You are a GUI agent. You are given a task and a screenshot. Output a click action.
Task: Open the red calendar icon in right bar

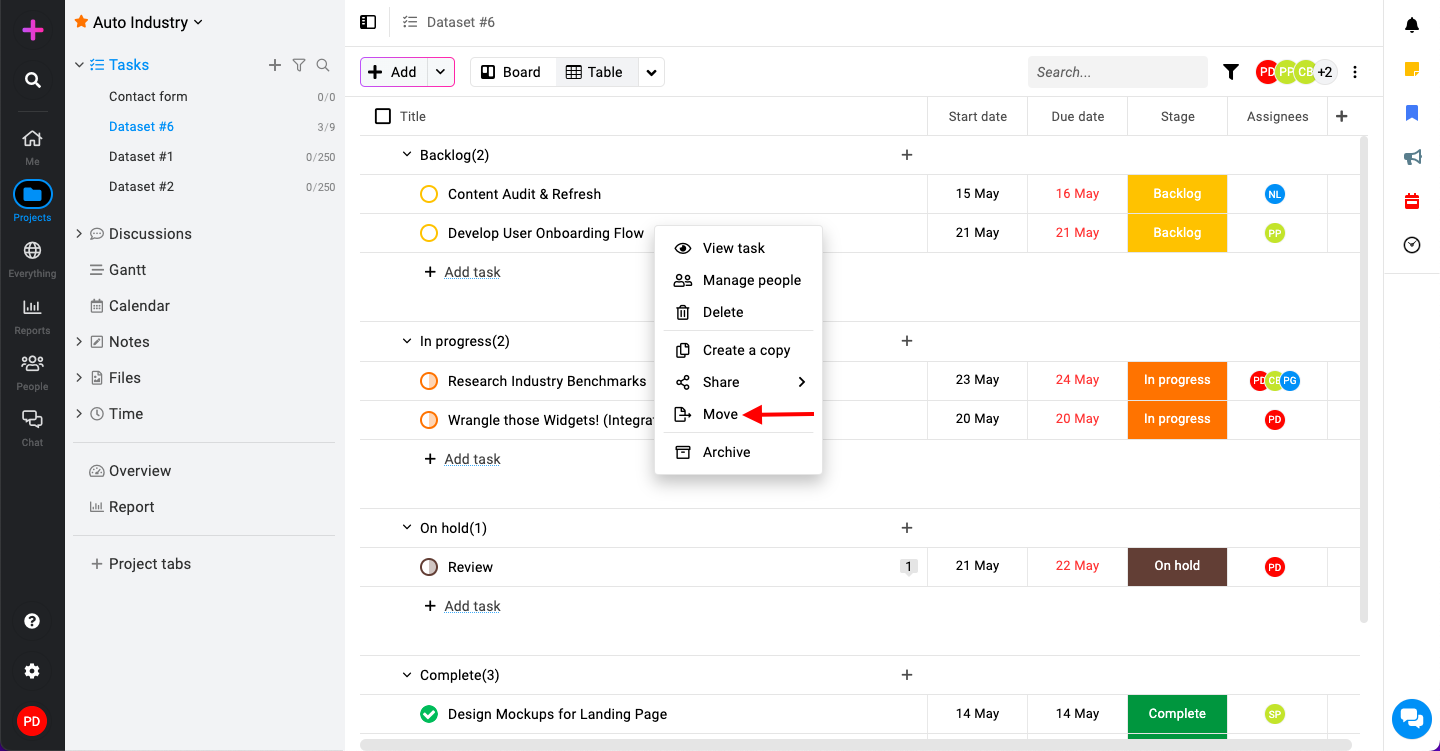pyautogui.click(x=1412, y=201)
